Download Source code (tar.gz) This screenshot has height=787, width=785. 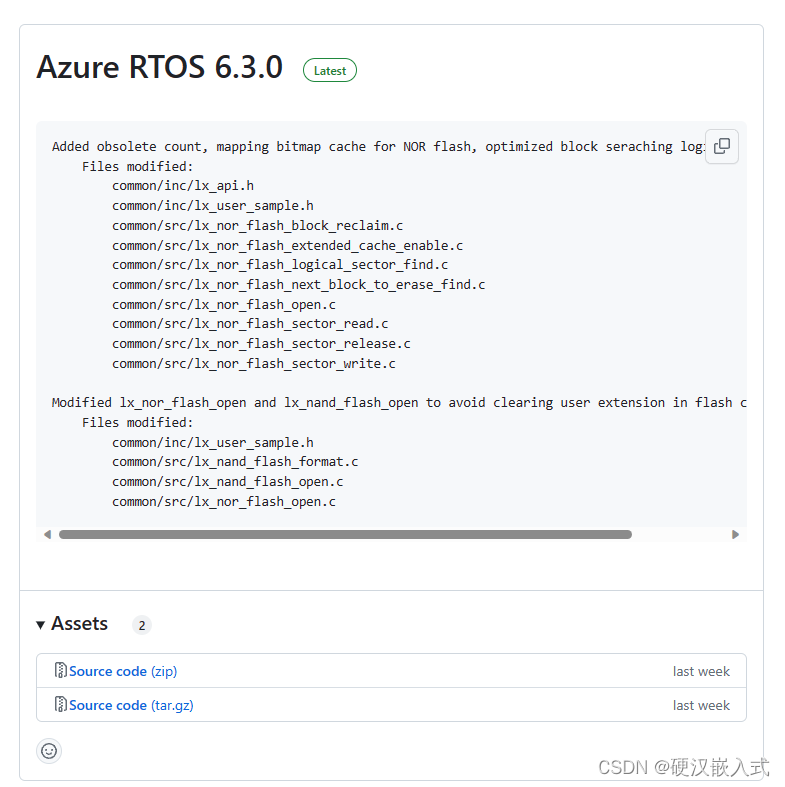[x=131, y=705]
